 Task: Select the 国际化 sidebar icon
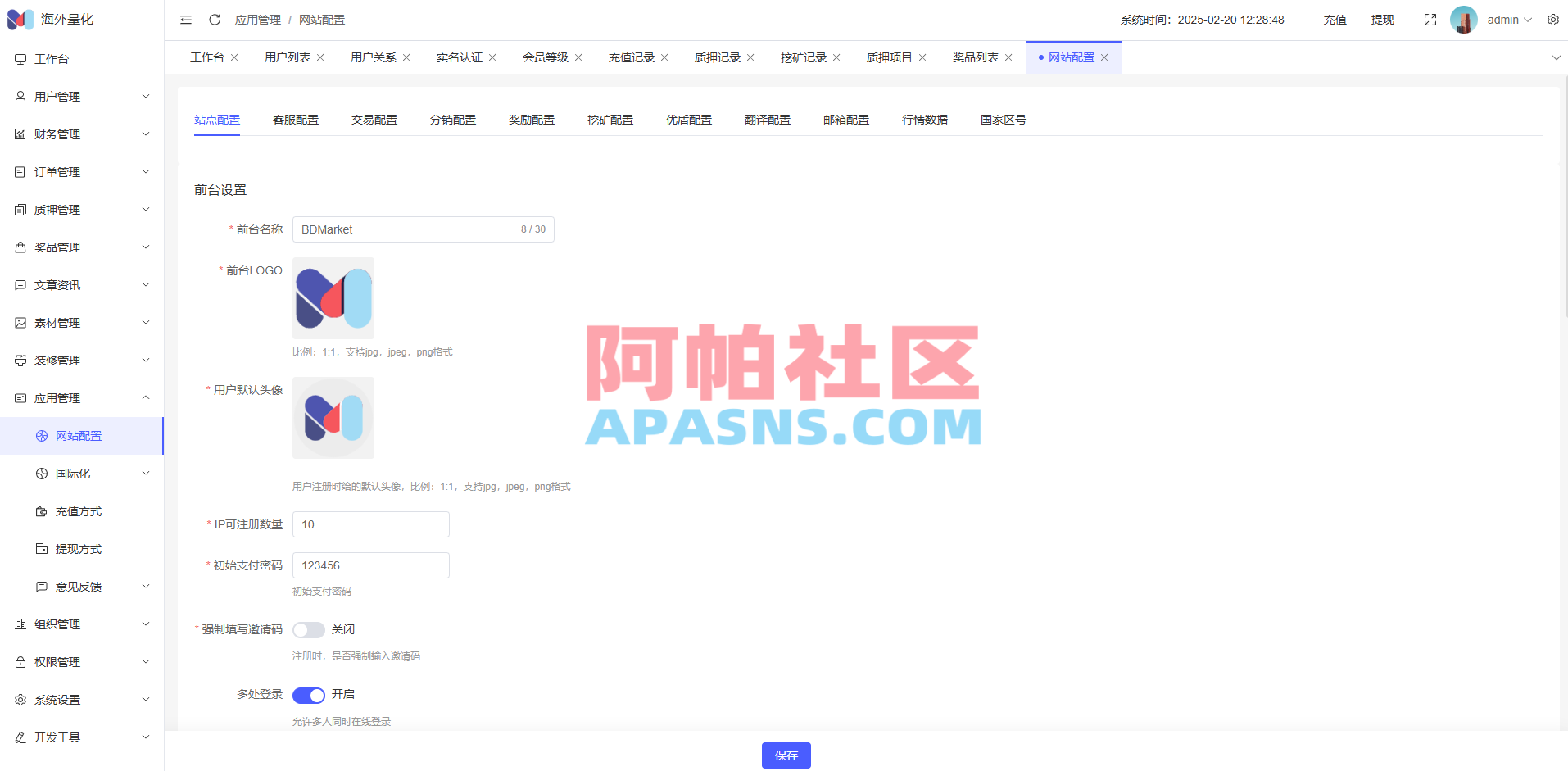[x=40, y=473]
